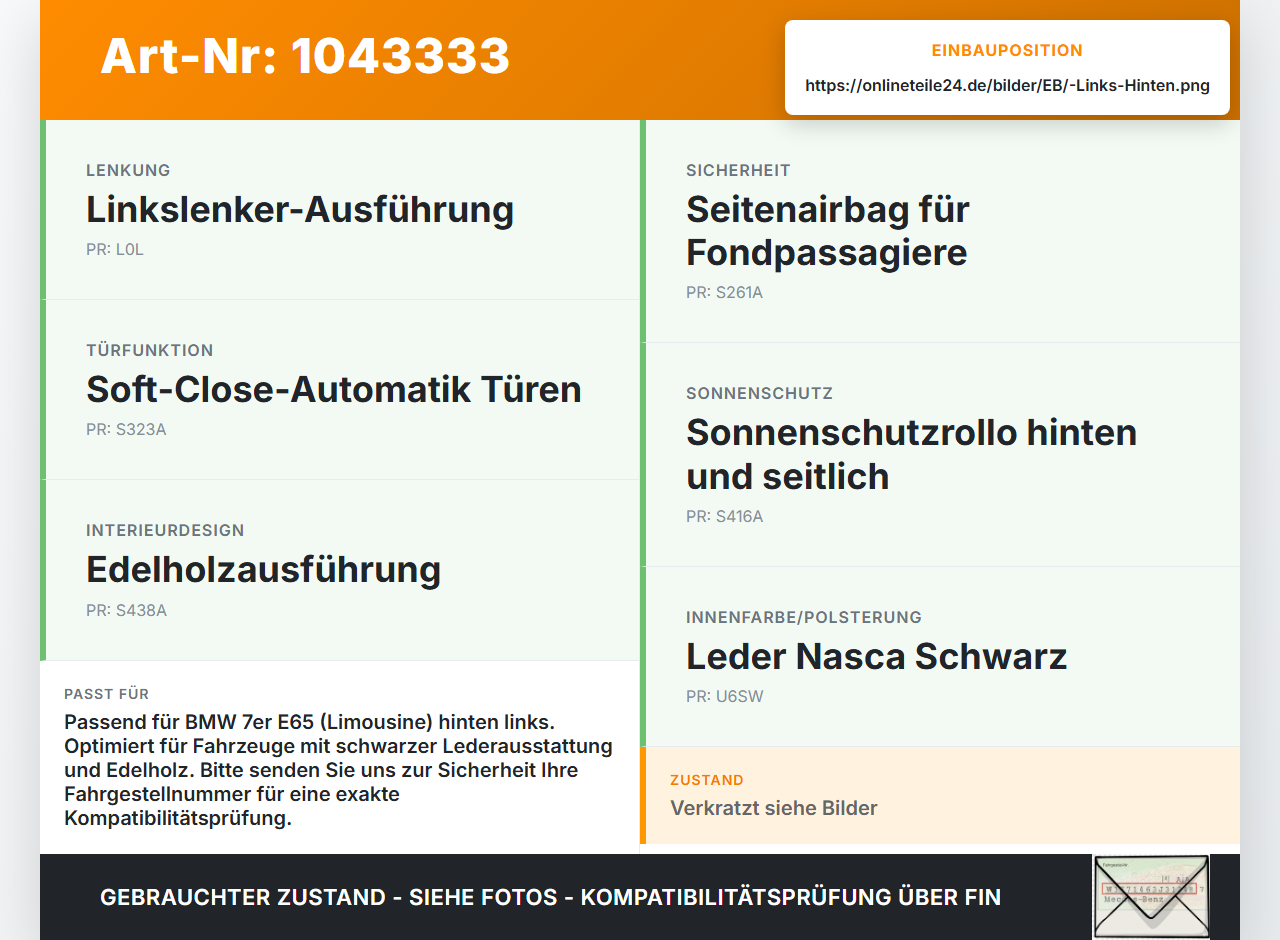Click the PASST FÜR label

tap(107, 694)
